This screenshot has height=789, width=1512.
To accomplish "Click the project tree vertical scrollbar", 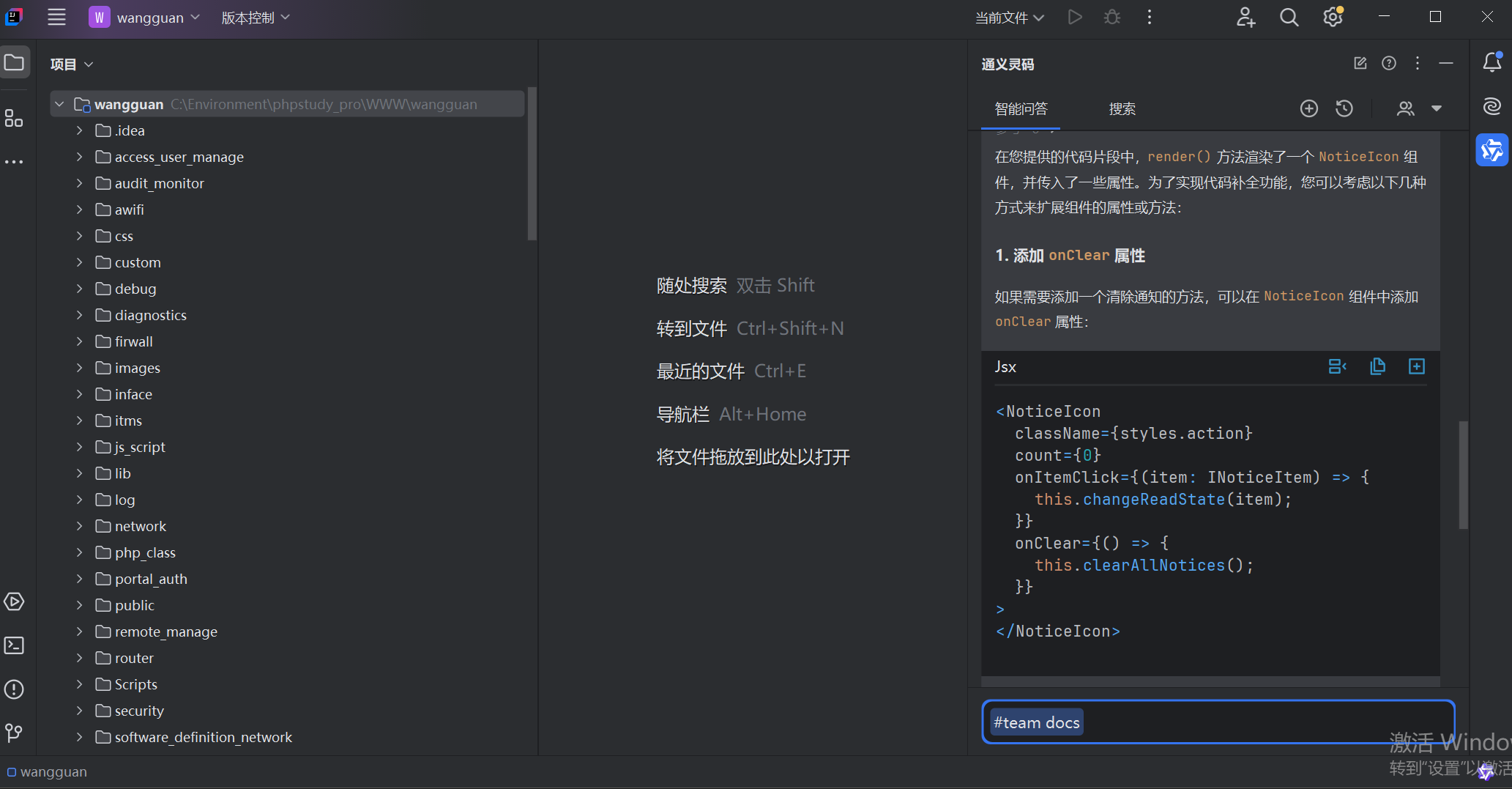I will pyautogui.click(x=532, y=164).
